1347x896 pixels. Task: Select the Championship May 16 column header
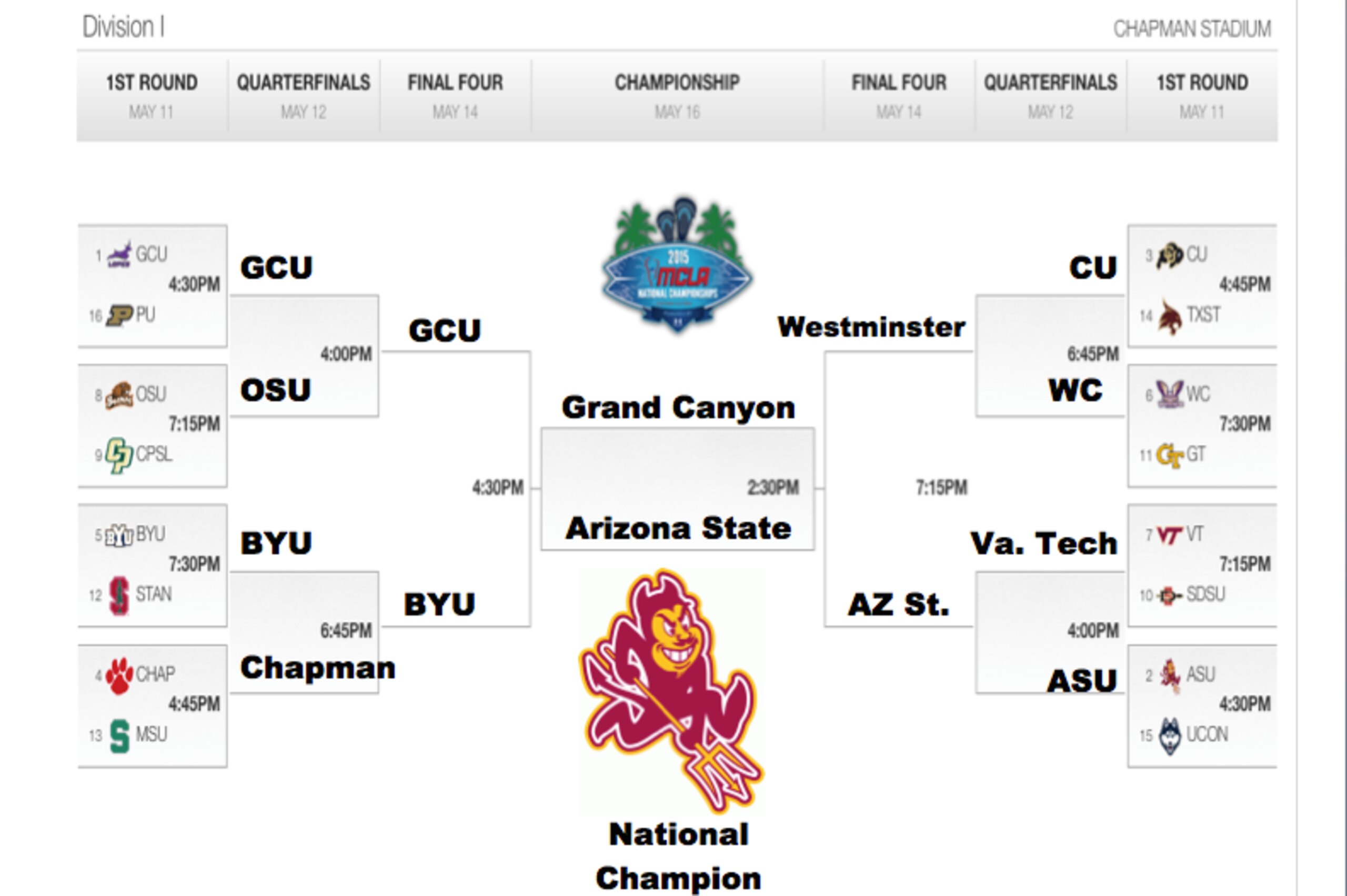677,96
